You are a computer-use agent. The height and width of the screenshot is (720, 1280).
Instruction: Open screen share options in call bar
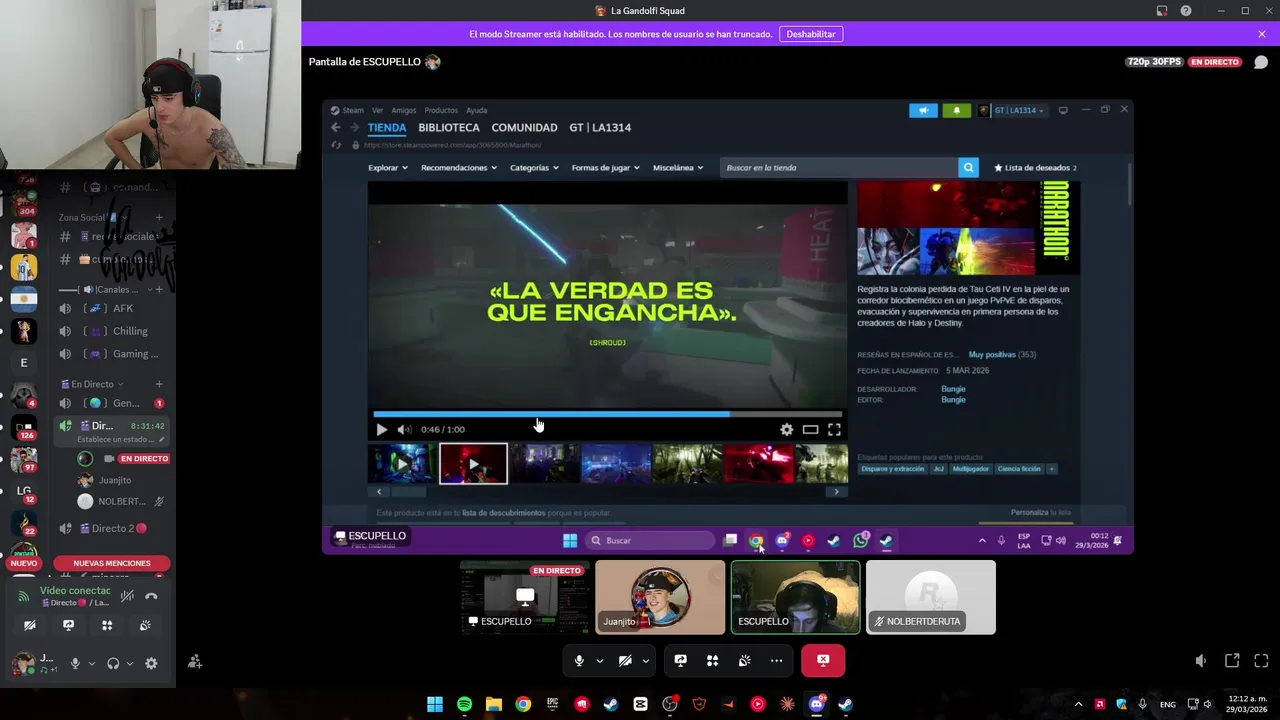coord(680,661)
